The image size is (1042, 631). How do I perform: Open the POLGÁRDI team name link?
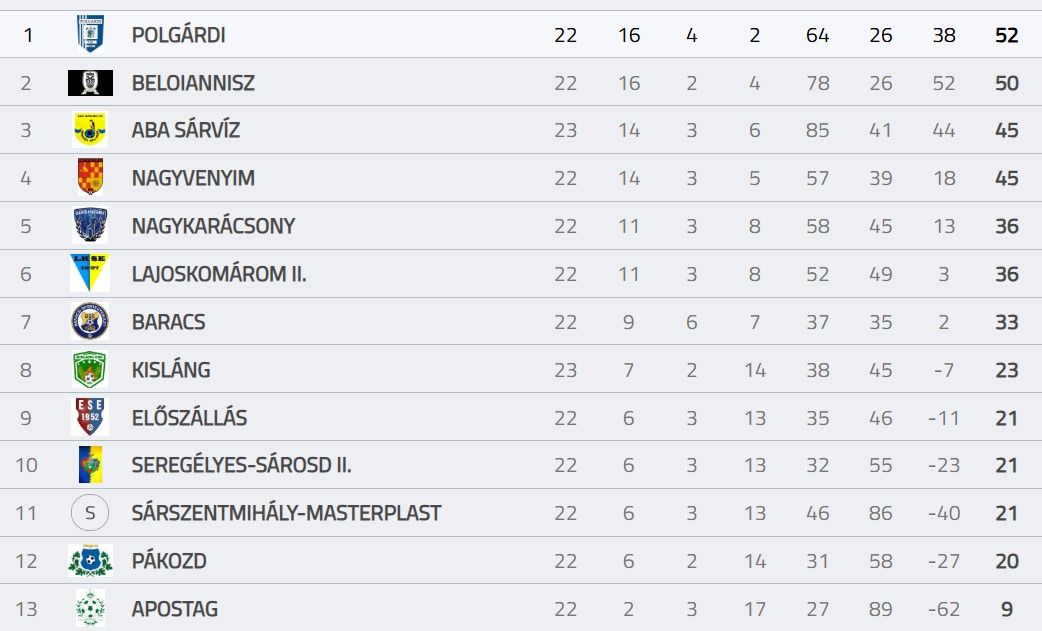point(178,35)
